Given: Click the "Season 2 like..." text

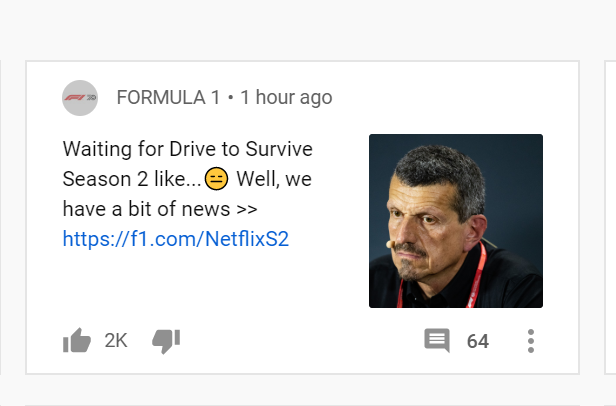Looking at the screenshot, I should [131, 180].
